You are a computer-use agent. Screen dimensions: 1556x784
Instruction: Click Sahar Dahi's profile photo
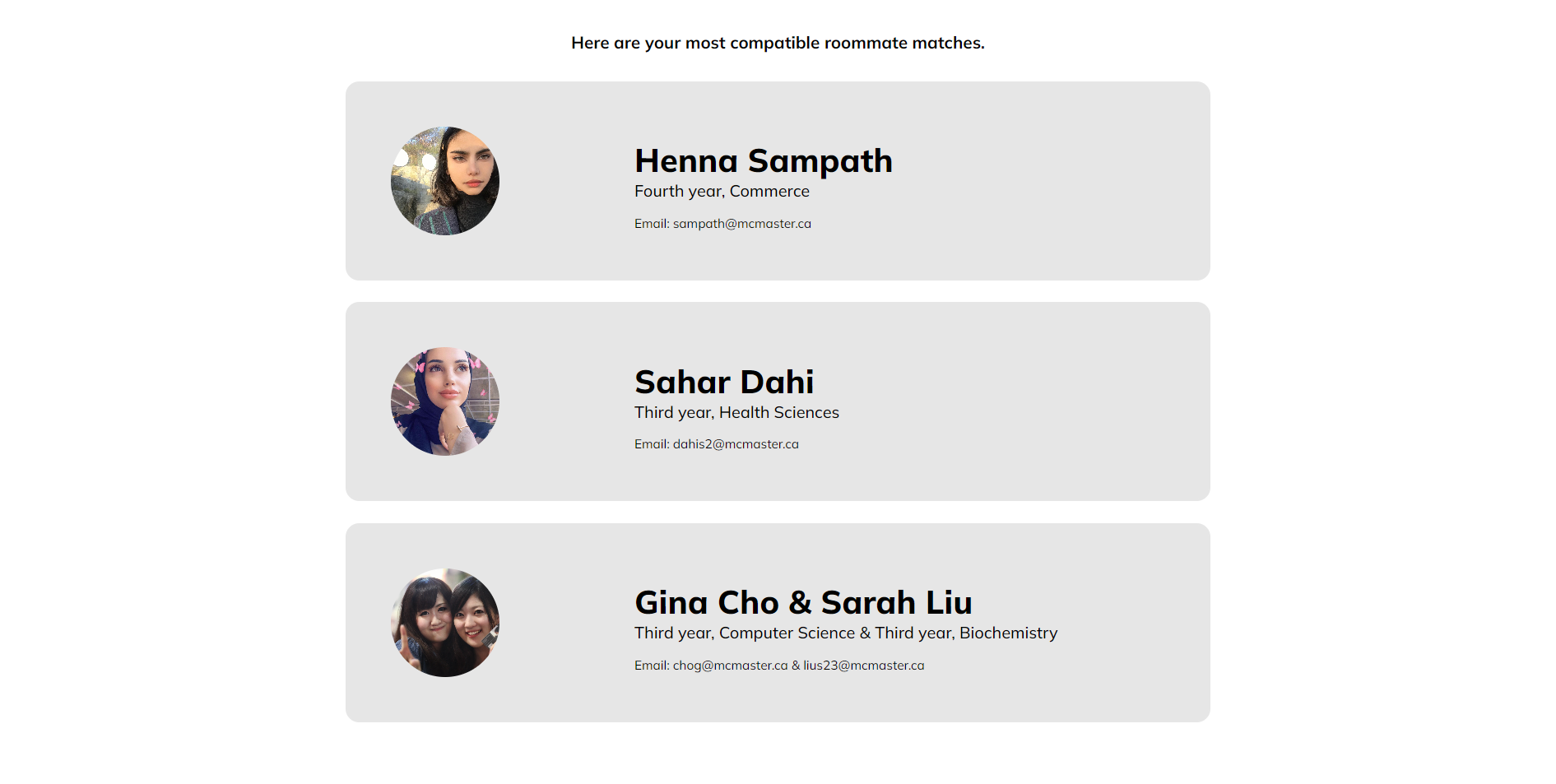pyautogui.click(x=444, y=401)
